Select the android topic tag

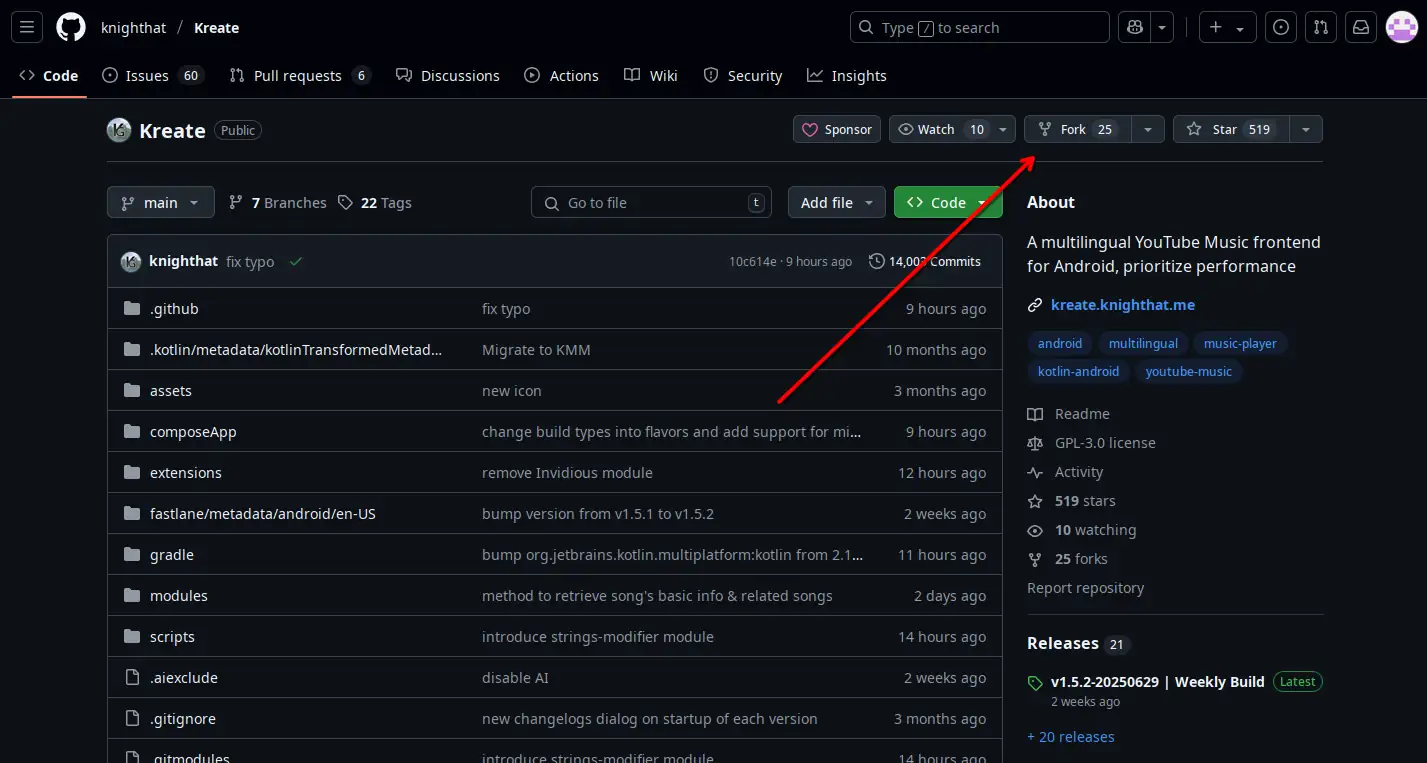1060,343
